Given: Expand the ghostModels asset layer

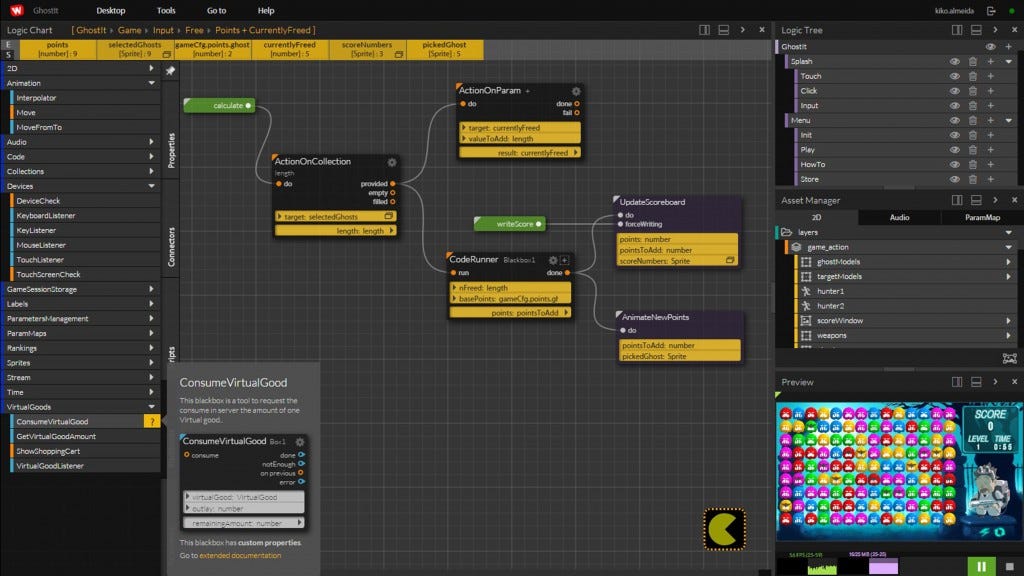Looking at the screenshot, I should (1008, 261).
